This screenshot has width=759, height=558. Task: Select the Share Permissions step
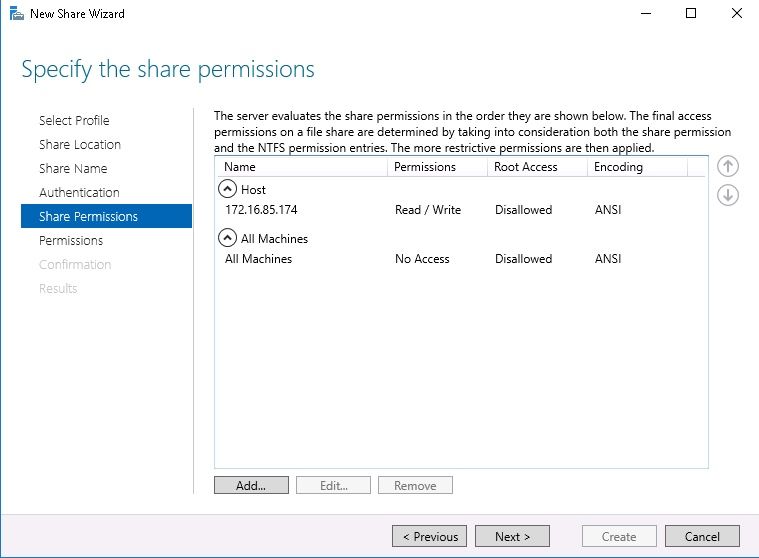(106, 216)
